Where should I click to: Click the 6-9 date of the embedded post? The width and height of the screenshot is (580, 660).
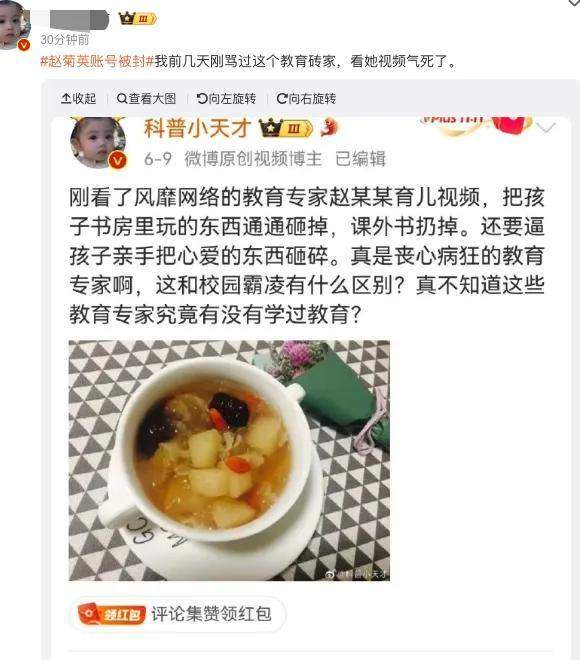pos(158,159)
